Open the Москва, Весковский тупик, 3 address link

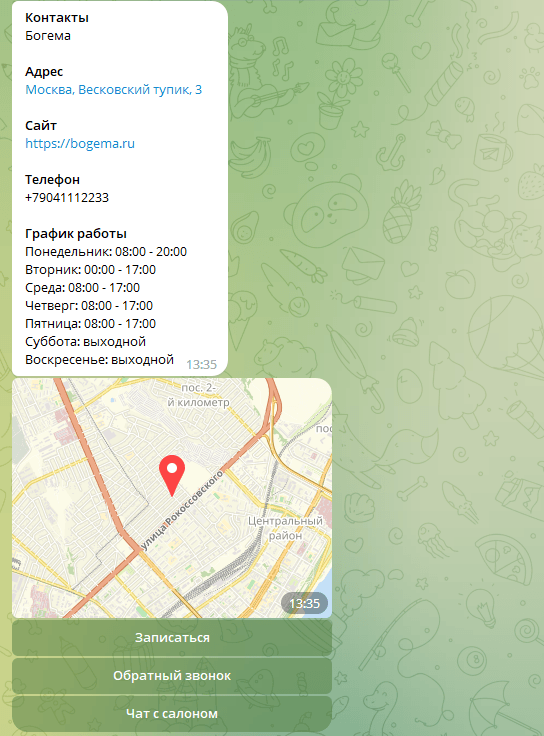(x=114, y=90)
